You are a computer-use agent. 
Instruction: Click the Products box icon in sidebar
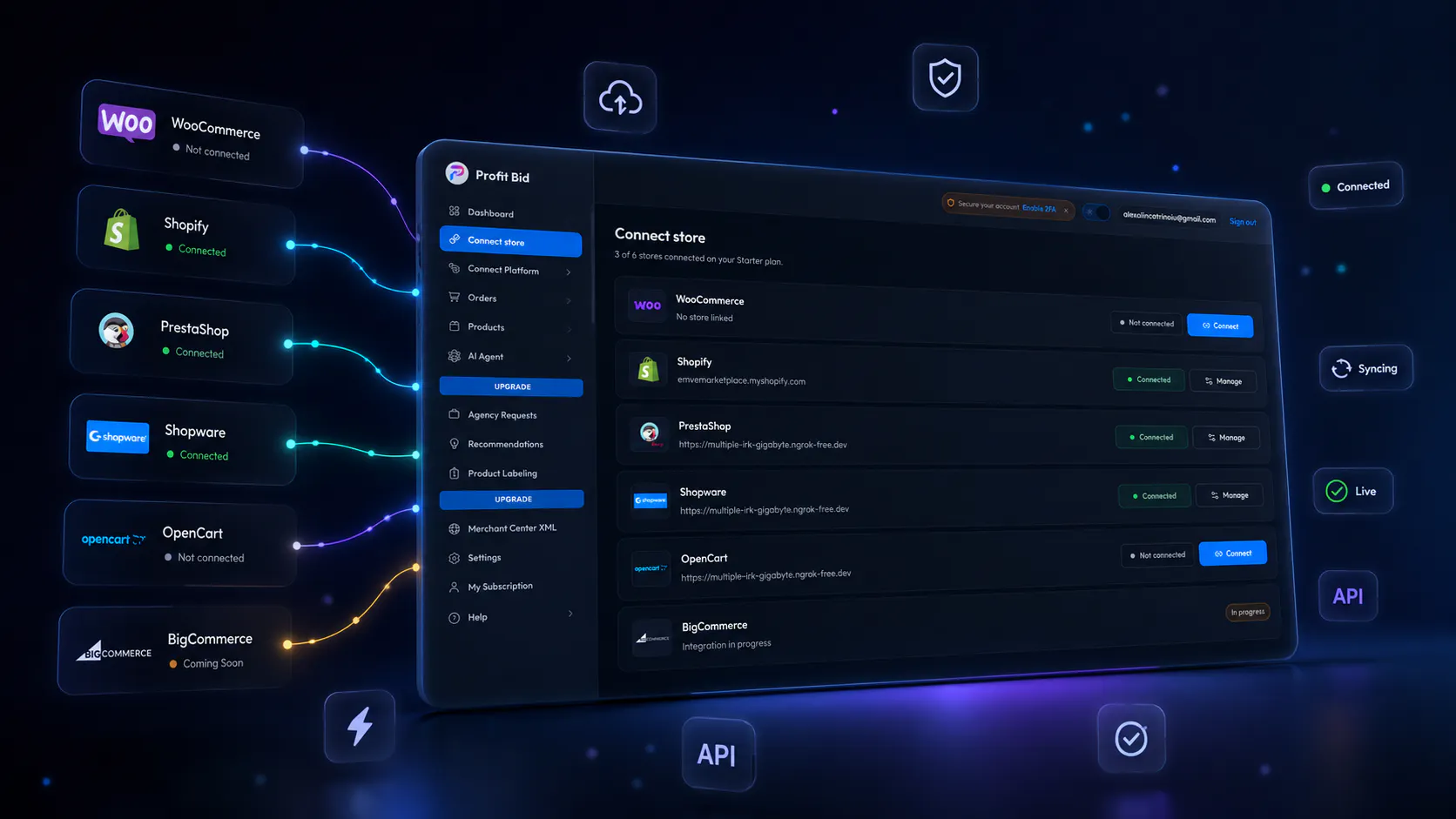(x=454, y=326)
